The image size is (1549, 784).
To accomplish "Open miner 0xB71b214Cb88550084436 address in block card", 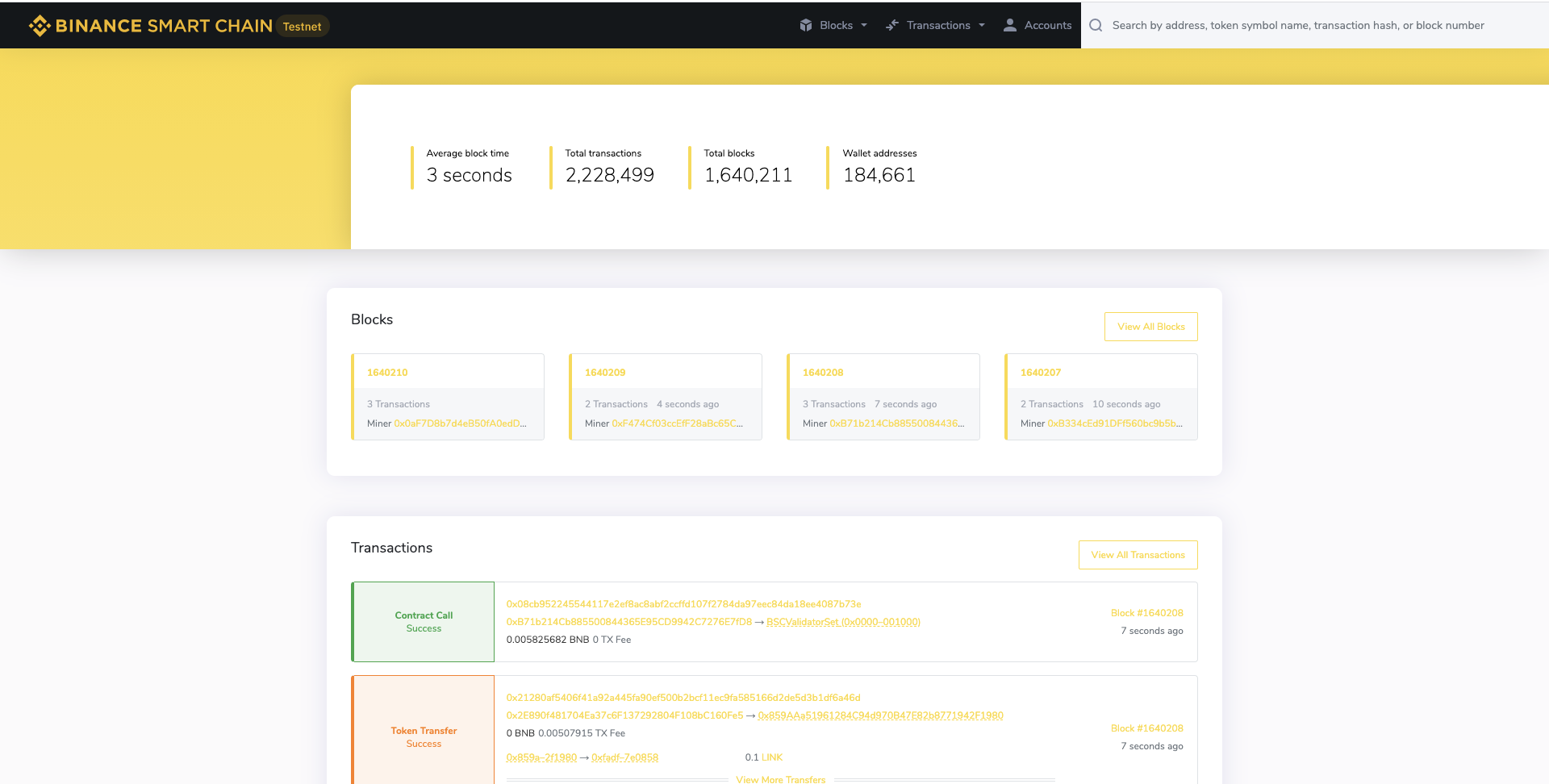I will click(896, 423).
